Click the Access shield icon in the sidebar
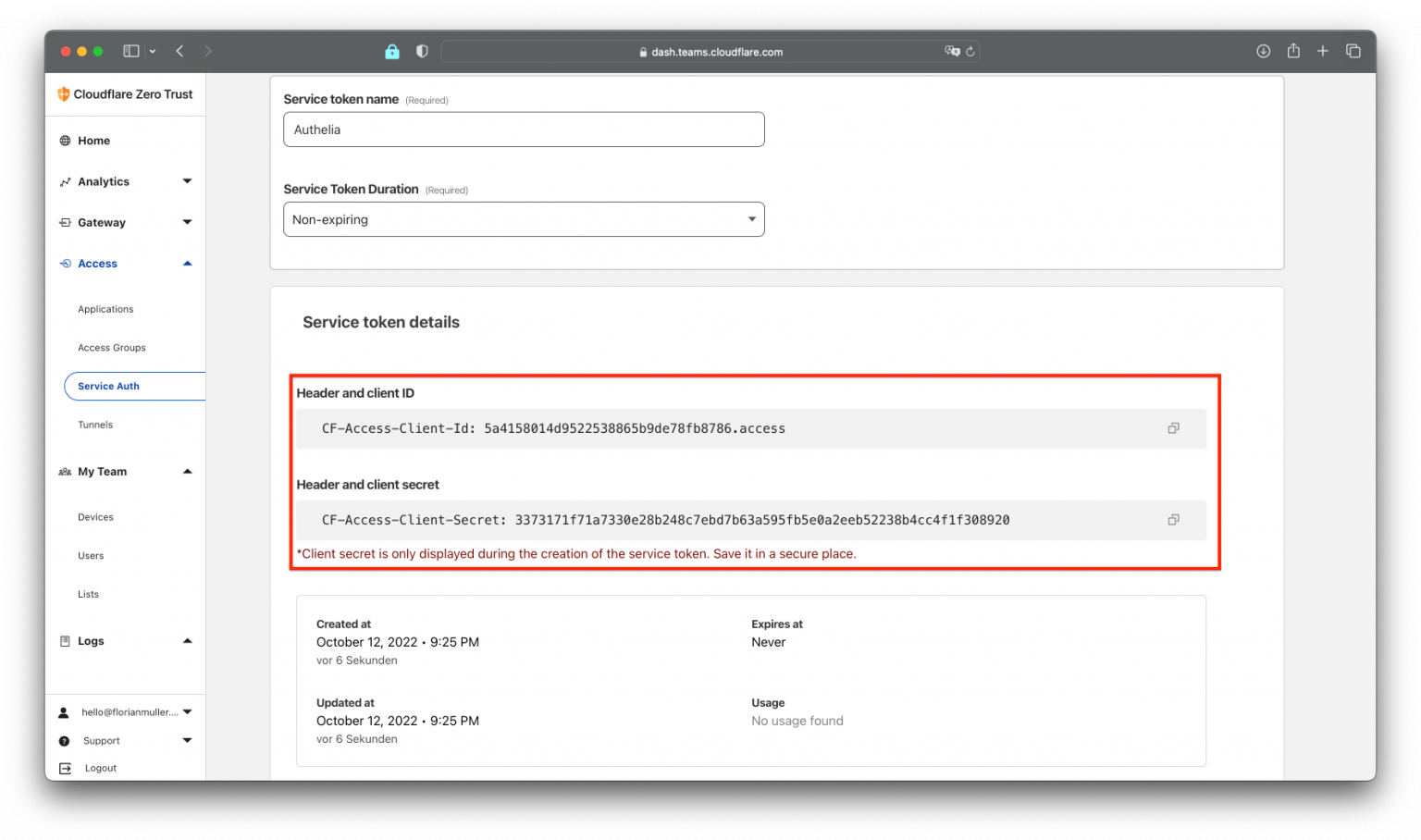This screenshot has height=840, width=1421. 65,263
